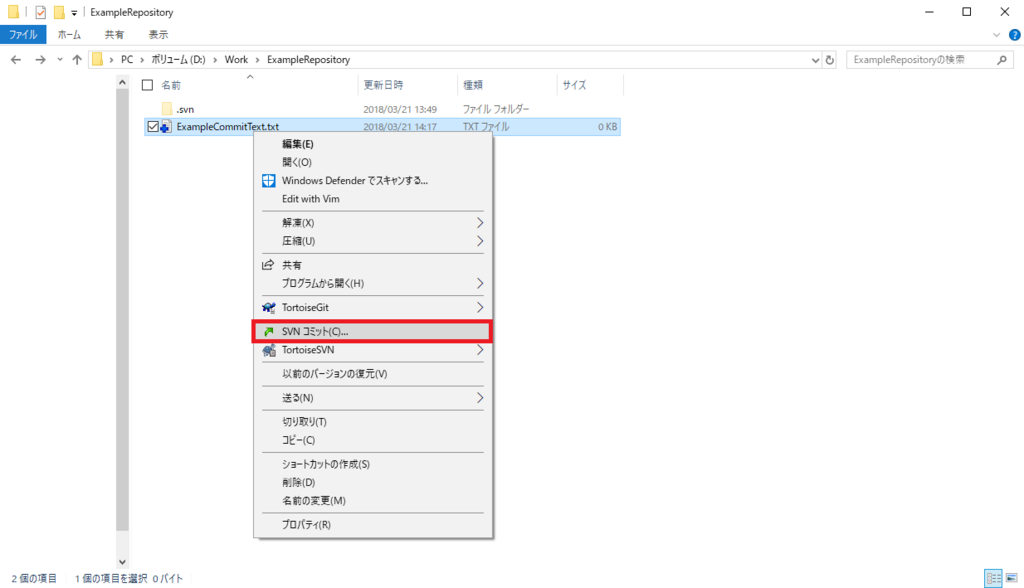1024x588 pixels.
Task: Click the share icon beside 共有
Action: (268, 265)
